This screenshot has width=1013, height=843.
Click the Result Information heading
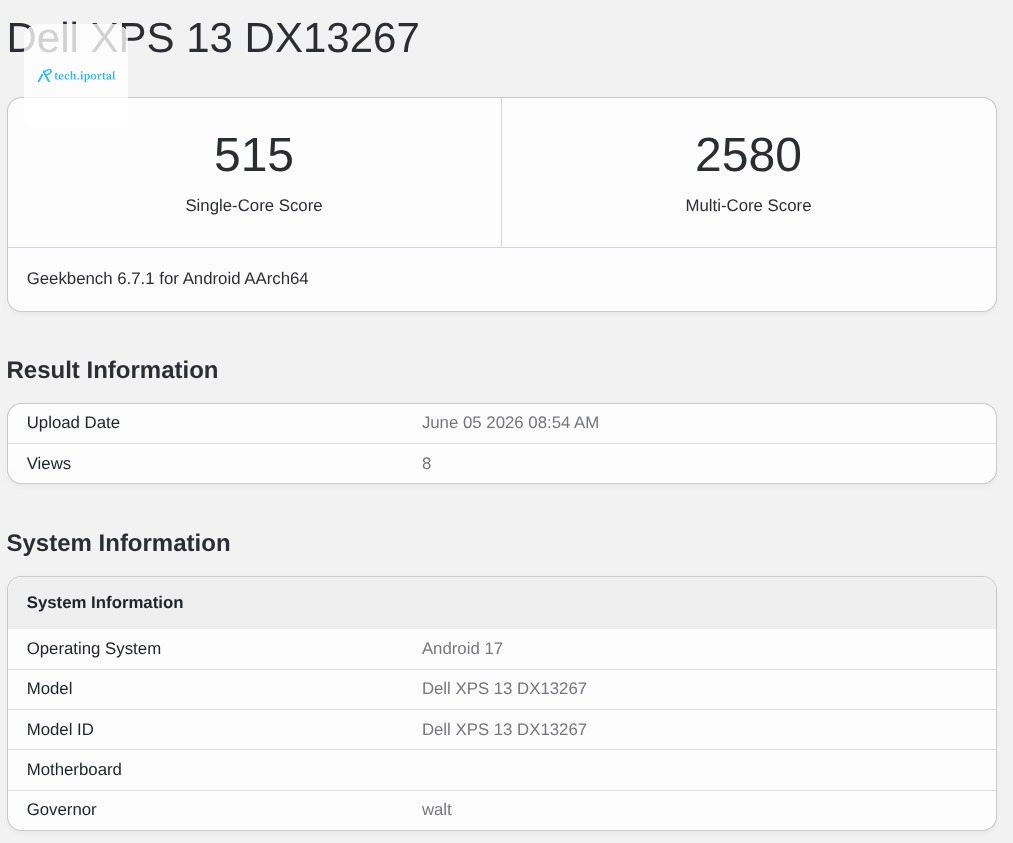point(112,370)
